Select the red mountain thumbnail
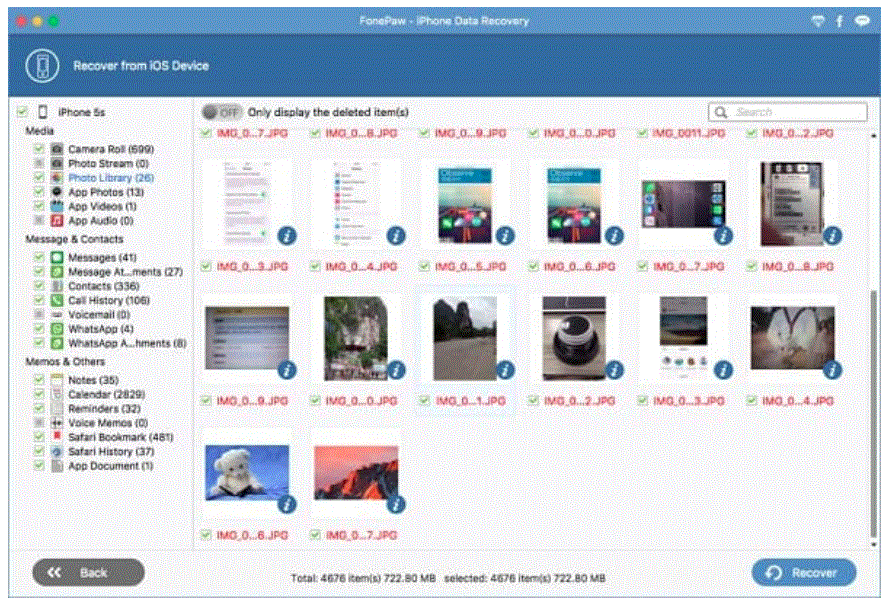 [x=356, y=473]
